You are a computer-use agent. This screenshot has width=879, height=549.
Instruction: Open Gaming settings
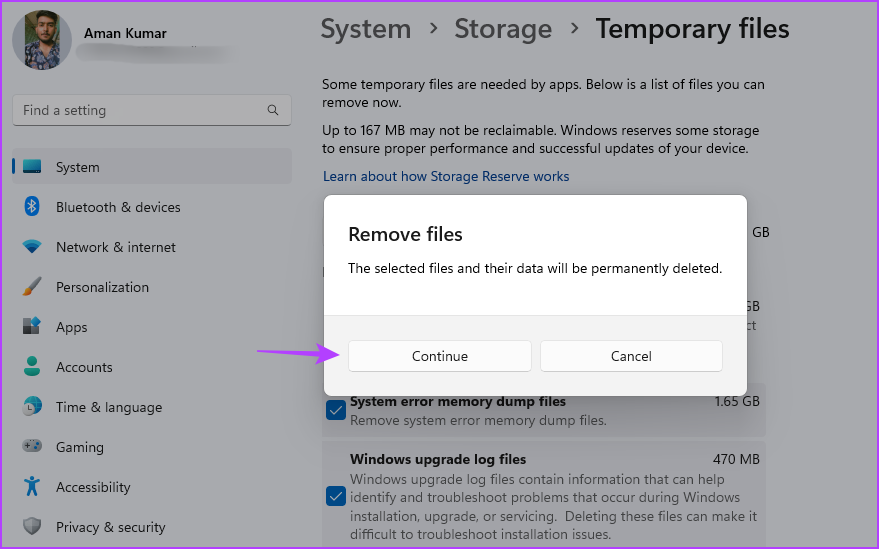click(x=152, y=447)
